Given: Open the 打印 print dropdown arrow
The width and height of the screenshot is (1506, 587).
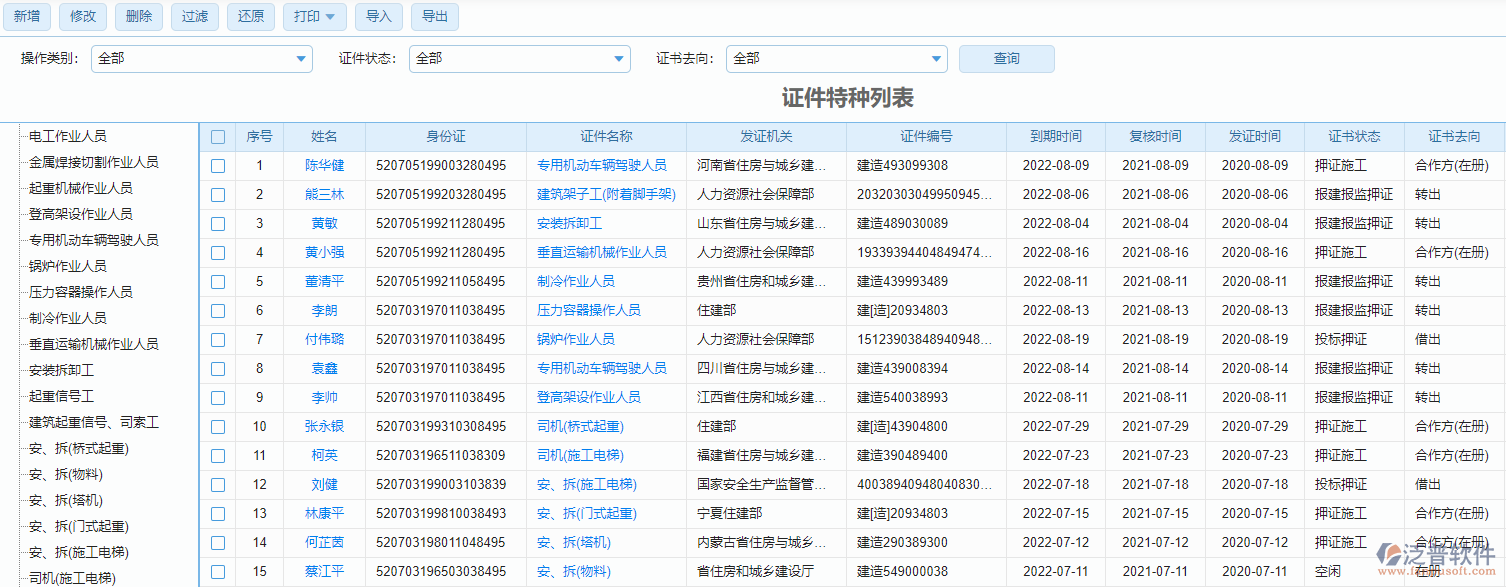Looking at the screenshot, I should pos(331,16).
